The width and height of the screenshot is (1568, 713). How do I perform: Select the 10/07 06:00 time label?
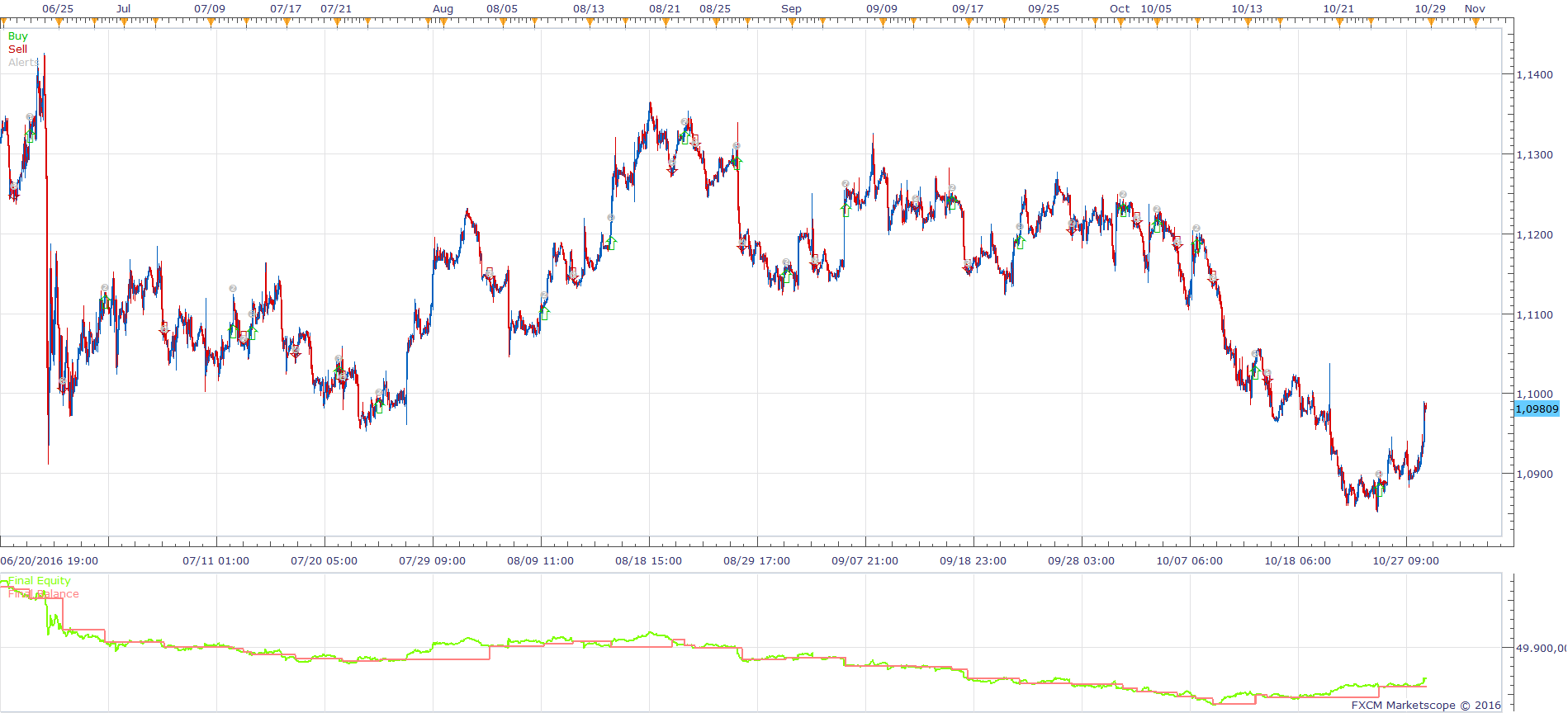[1189, 561]
